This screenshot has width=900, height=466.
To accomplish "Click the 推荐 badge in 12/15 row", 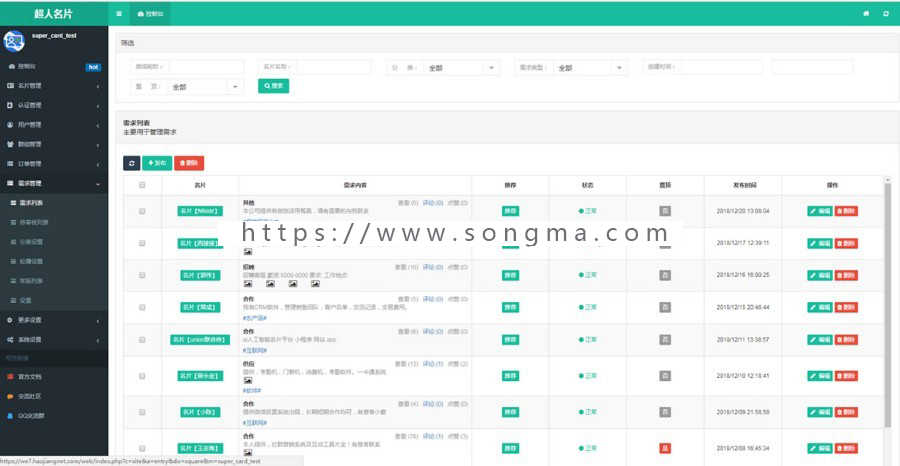I will pos(510,307).
